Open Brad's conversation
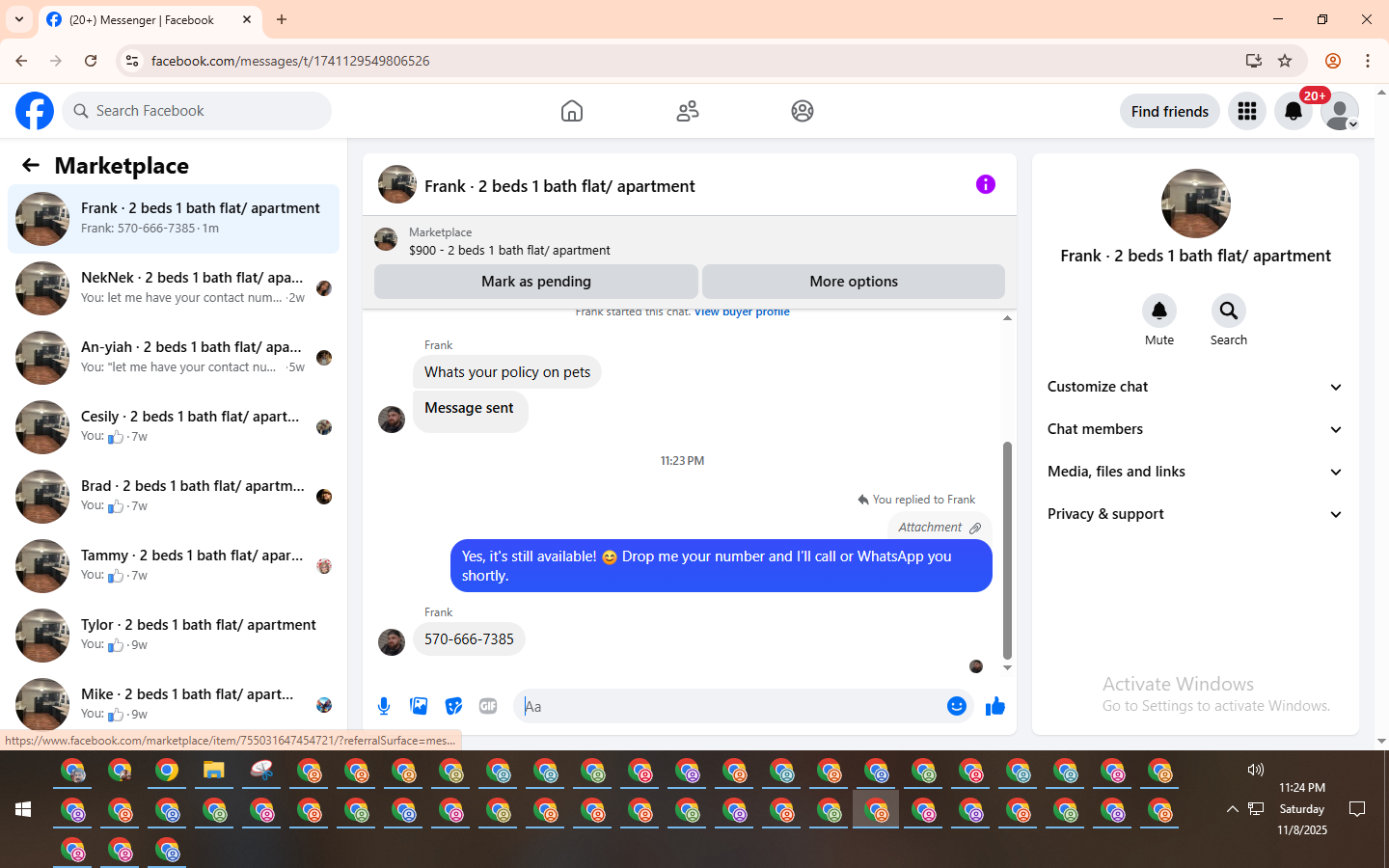The height and width of the screenshot is (868, 1389). point(174,497)
